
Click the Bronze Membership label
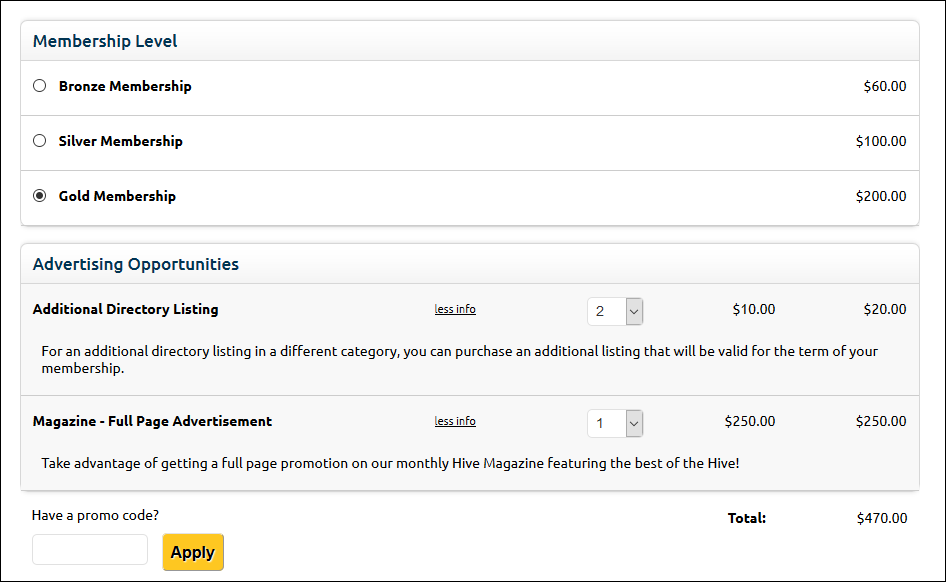tap(125, 86)
